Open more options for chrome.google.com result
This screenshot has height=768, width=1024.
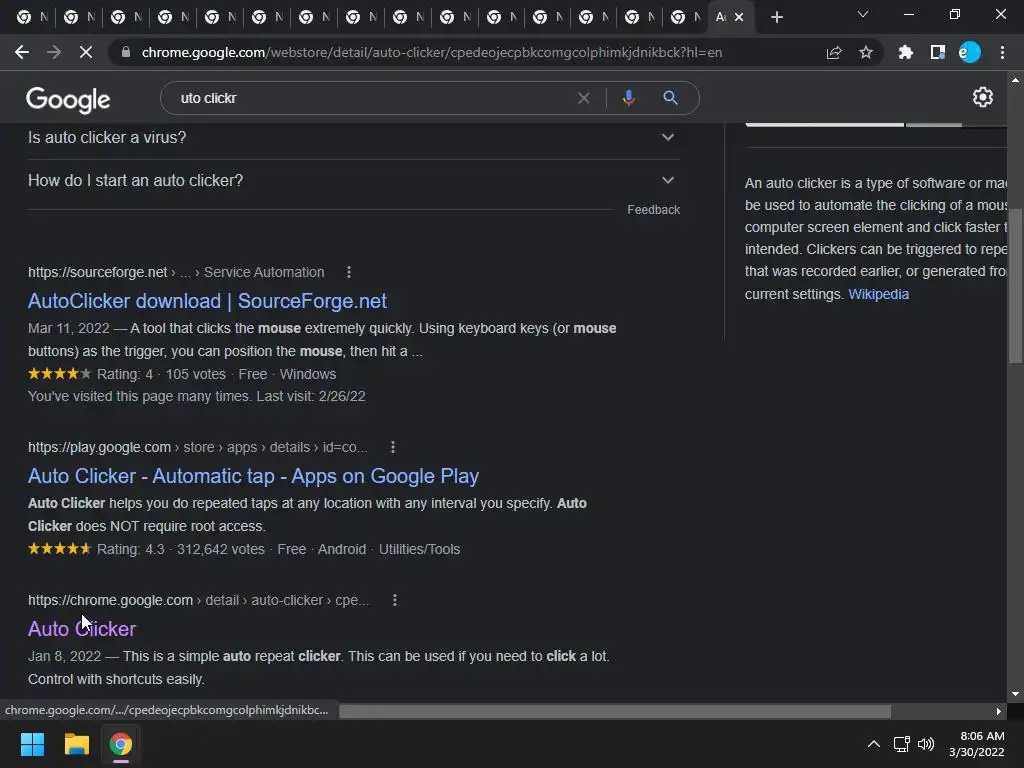coord(394,600)
